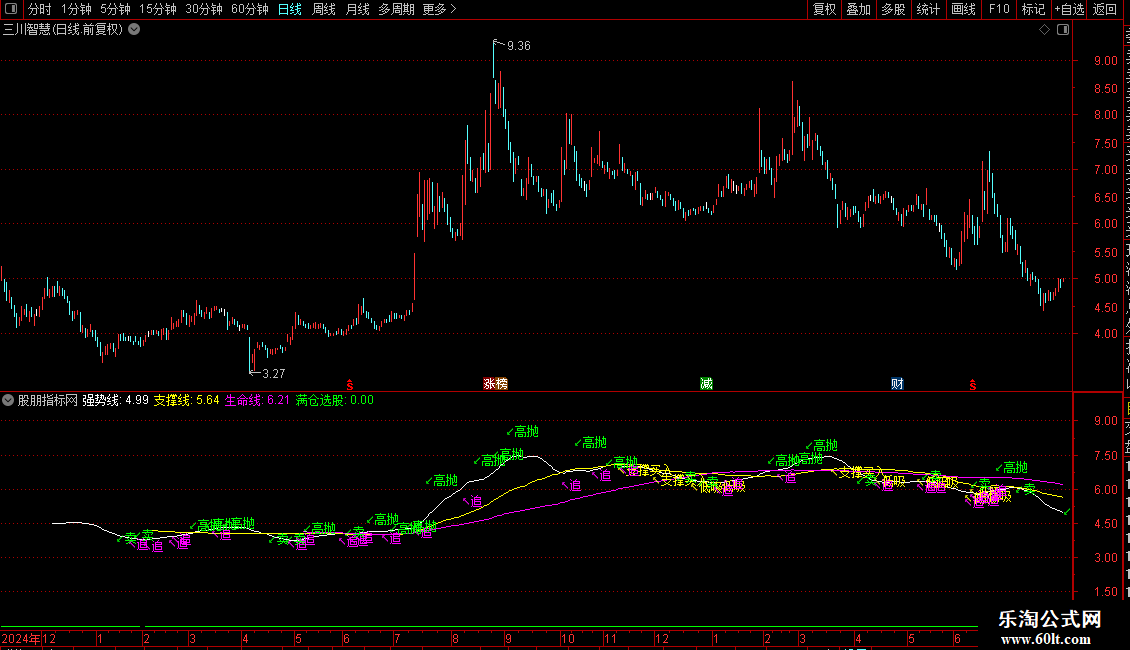Select the 1分钟 period tab
1130x650 pixels.
76,9
